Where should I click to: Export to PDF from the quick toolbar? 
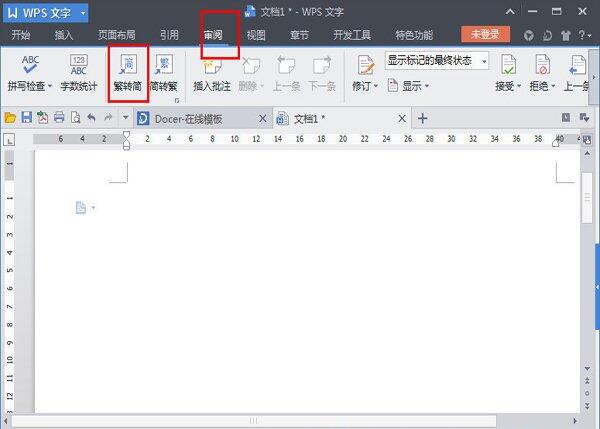(42, 117)
